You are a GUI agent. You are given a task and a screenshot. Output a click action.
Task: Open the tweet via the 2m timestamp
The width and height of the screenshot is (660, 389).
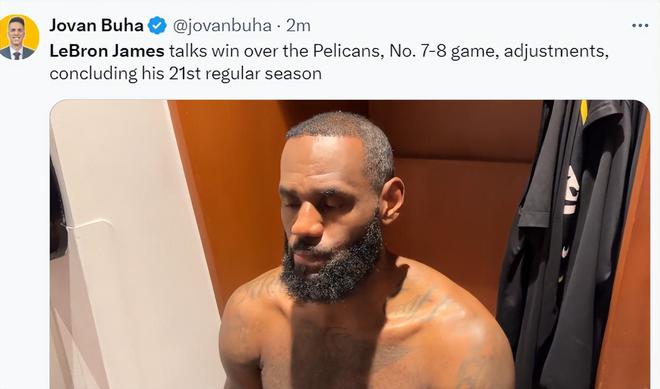298,26
